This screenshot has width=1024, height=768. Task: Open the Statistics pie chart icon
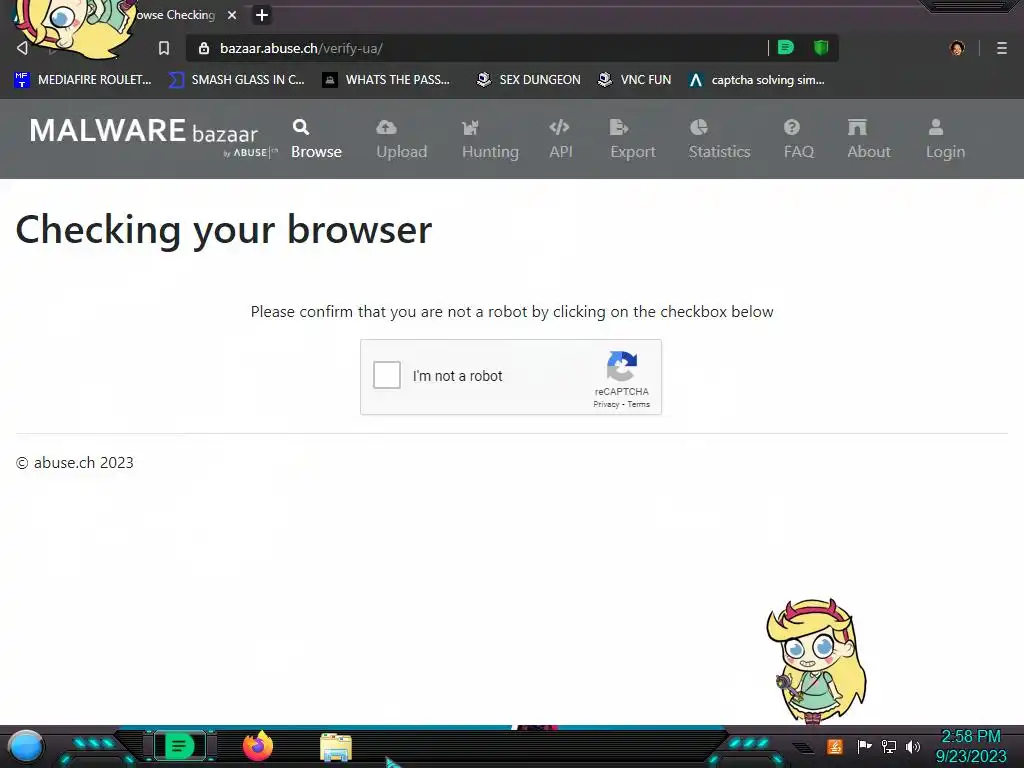(x=699, y=127)
